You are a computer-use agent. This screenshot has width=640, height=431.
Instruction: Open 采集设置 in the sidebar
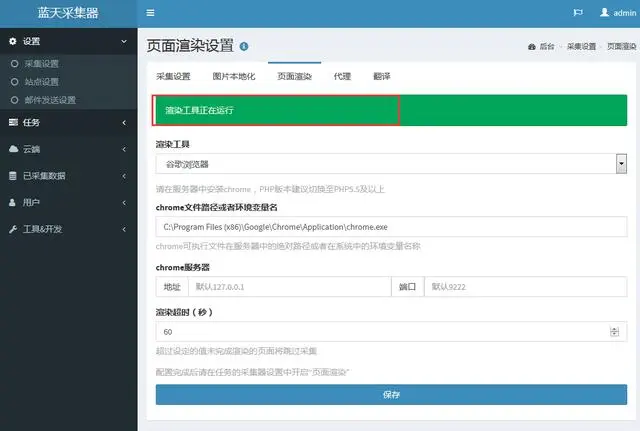(x=42, y=64)
